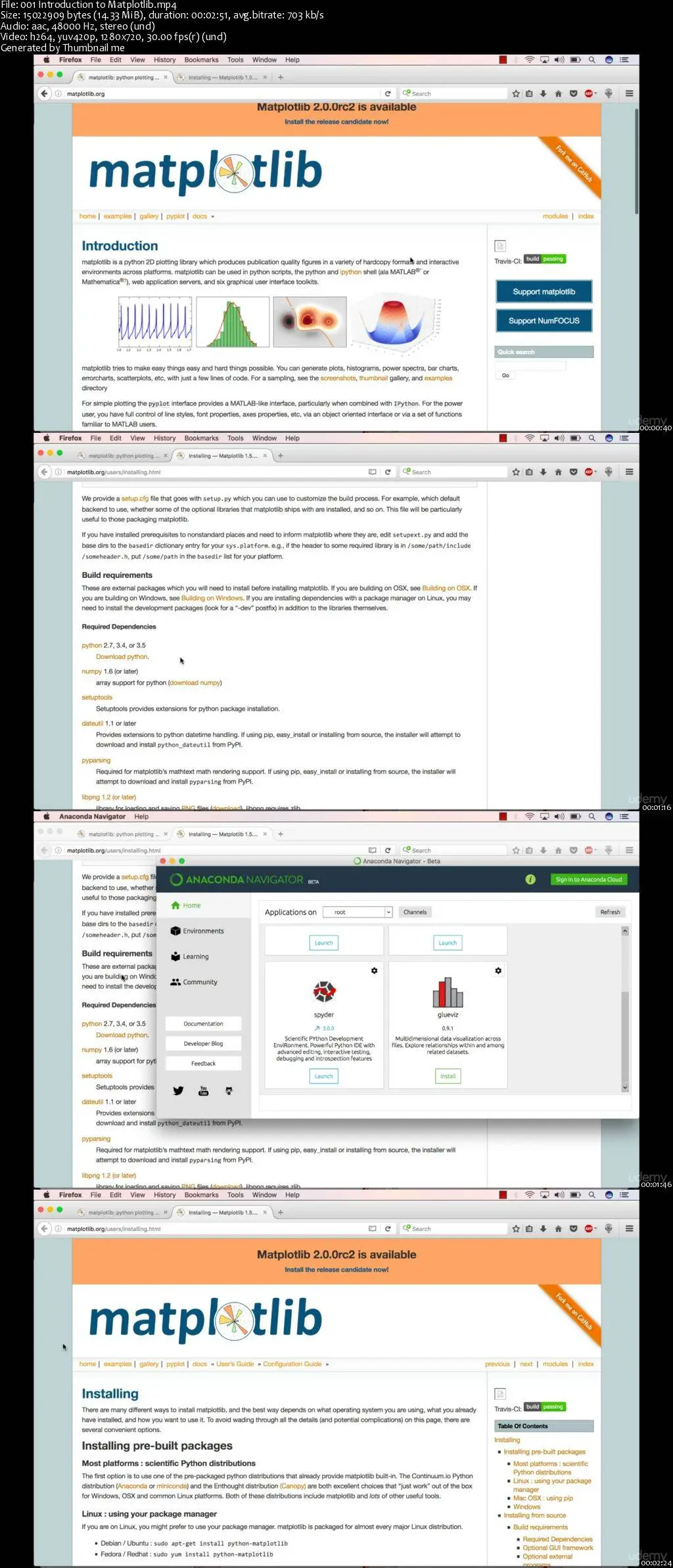Open the hamburger menu in the matplotlib.org home frame

click(629, 93)
